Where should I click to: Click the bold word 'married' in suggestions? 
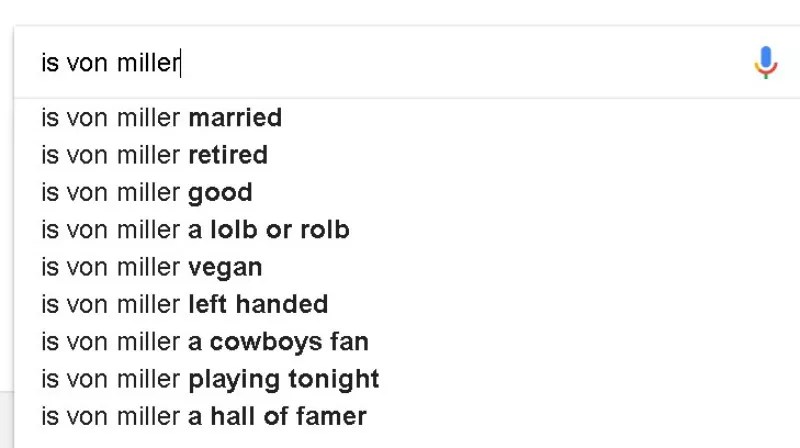(x=235, y=118)
